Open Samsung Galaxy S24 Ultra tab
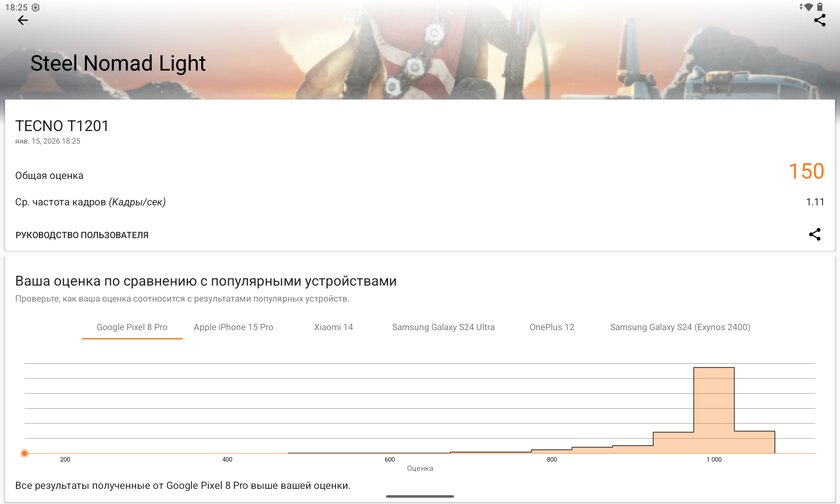The height and width of the screenshot is (504, 840). 443,327
